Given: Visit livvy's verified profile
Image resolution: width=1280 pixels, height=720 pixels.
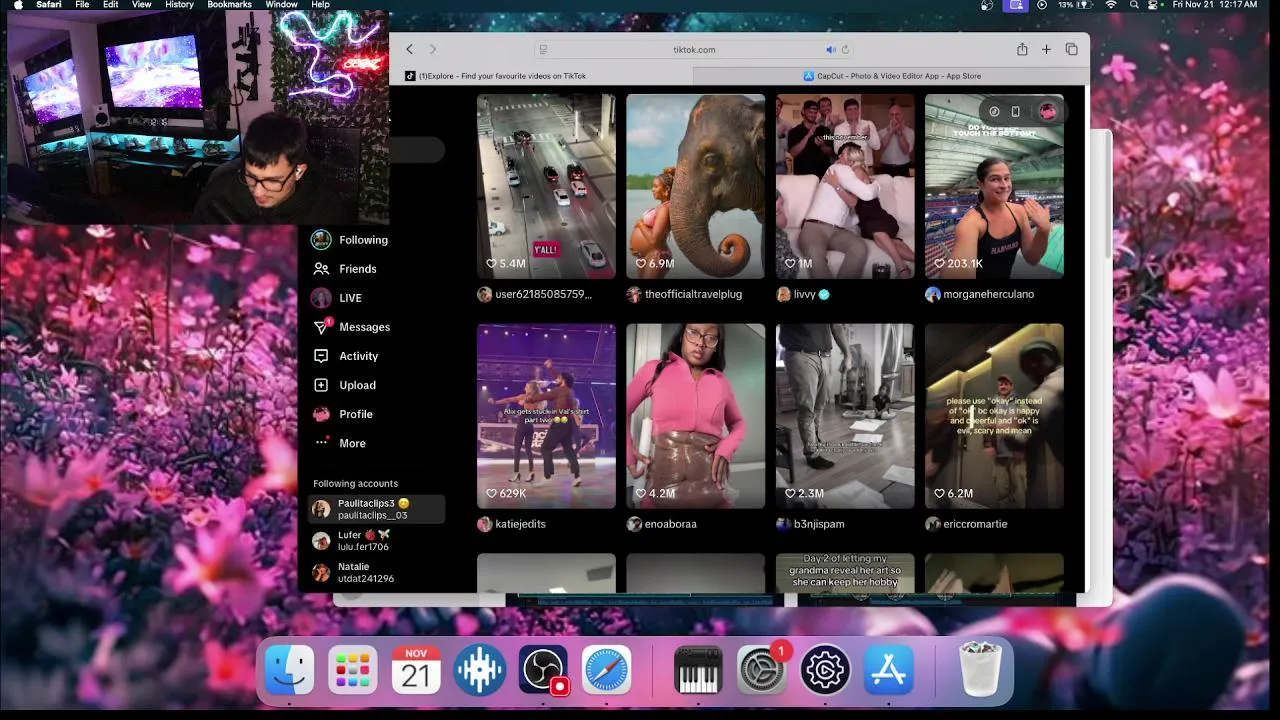Looking at the screenshot, I should pos(803,294).
